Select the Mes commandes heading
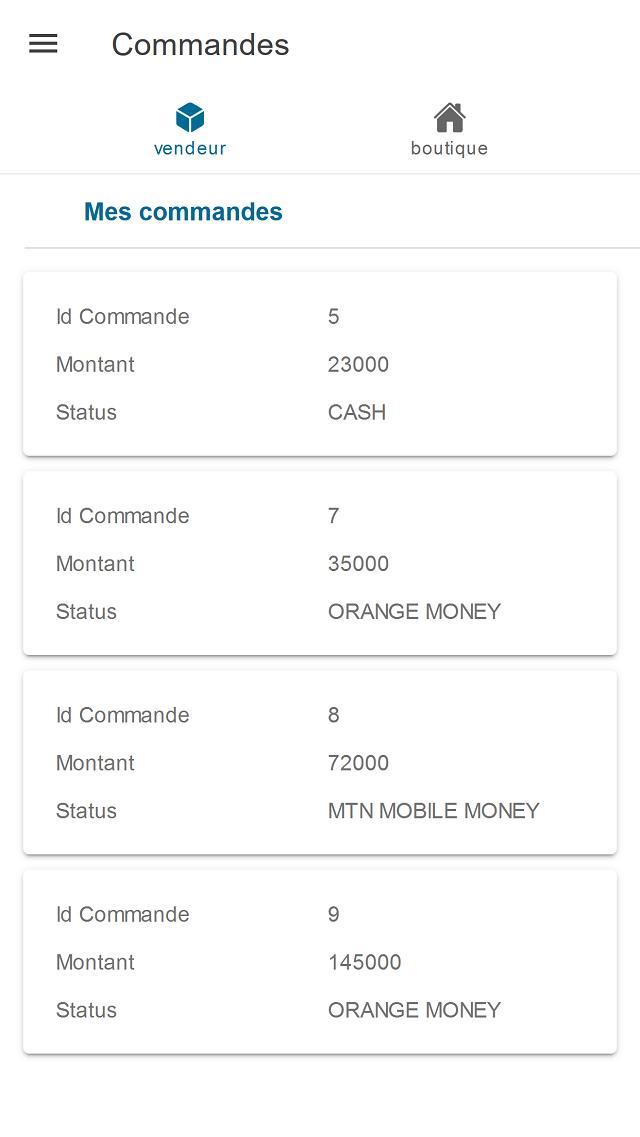 pos(183,212)
